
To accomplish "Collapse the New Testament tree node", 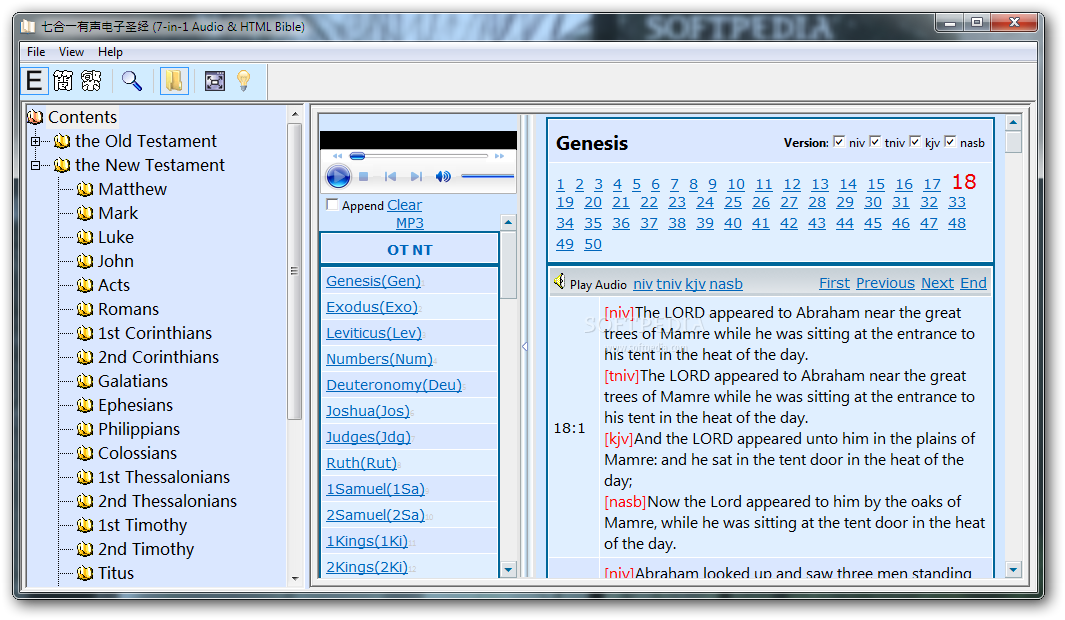I will pos(35,165).
